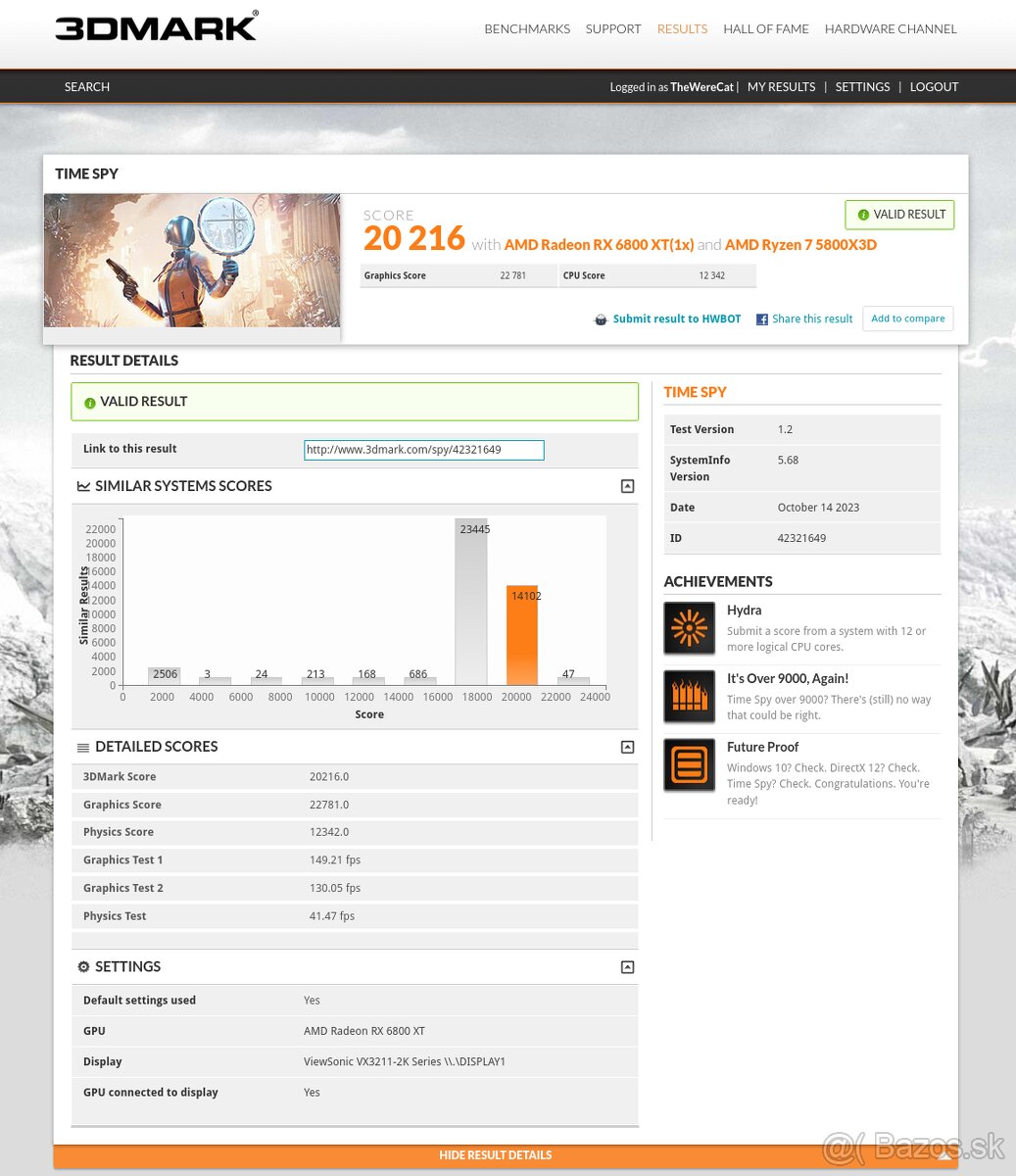1016x1176 pixels.
Task: Click the It's Over 9000 achievement icon
Action: tap(689, 697)
